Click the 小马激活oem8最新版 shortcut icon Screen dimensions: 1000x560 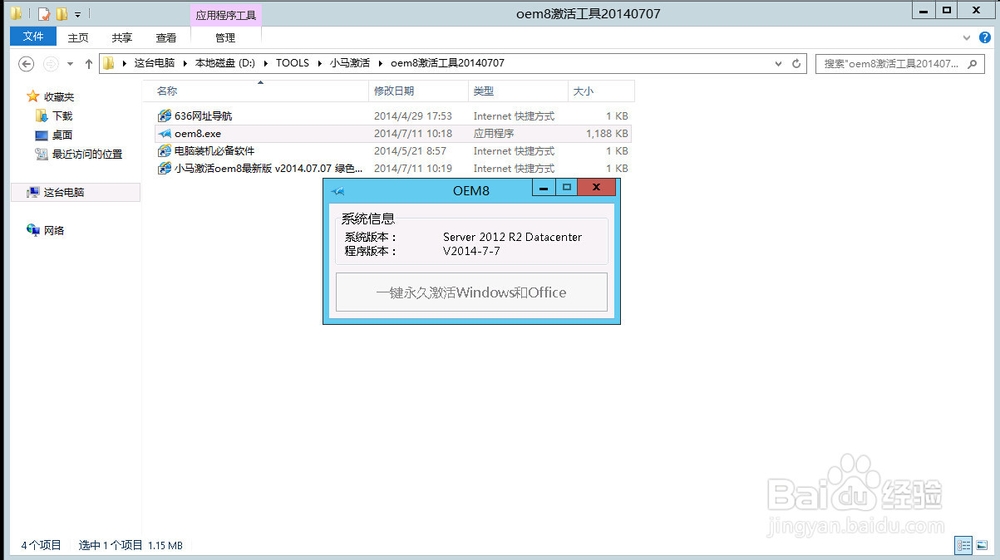165,168
